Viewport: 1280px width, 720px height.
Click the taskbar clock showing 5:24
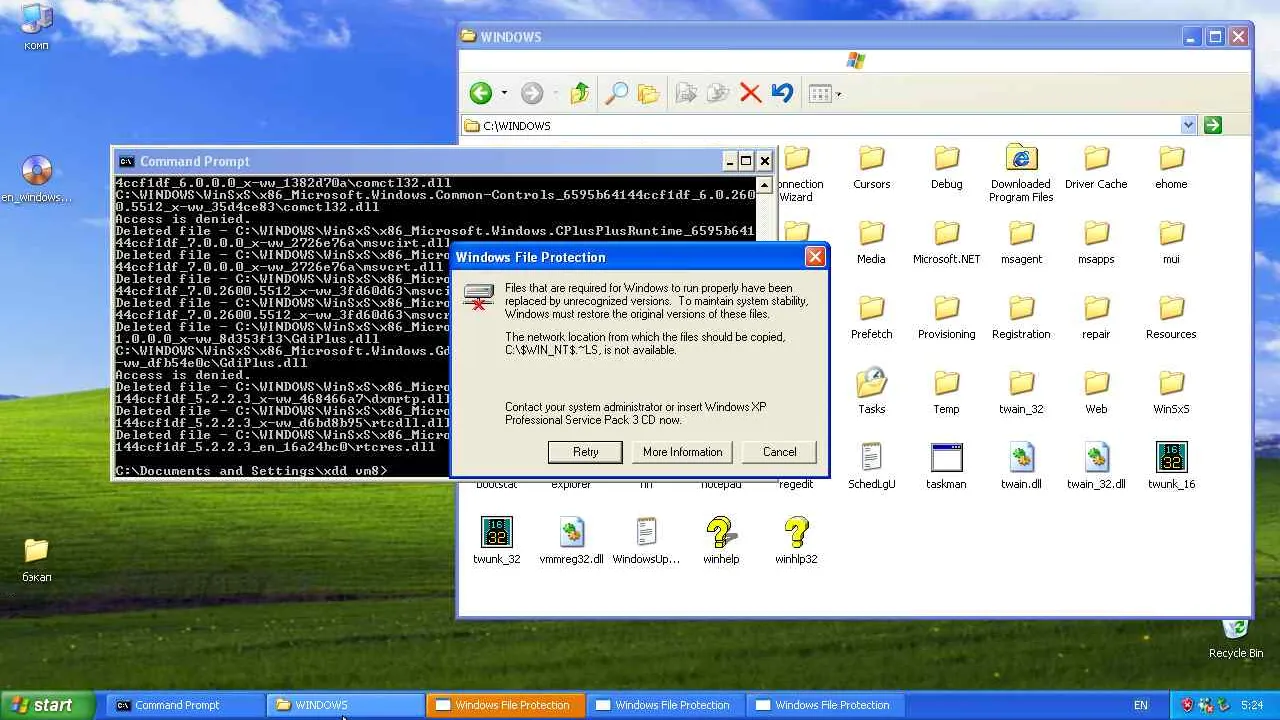(x=1252, y=705)
